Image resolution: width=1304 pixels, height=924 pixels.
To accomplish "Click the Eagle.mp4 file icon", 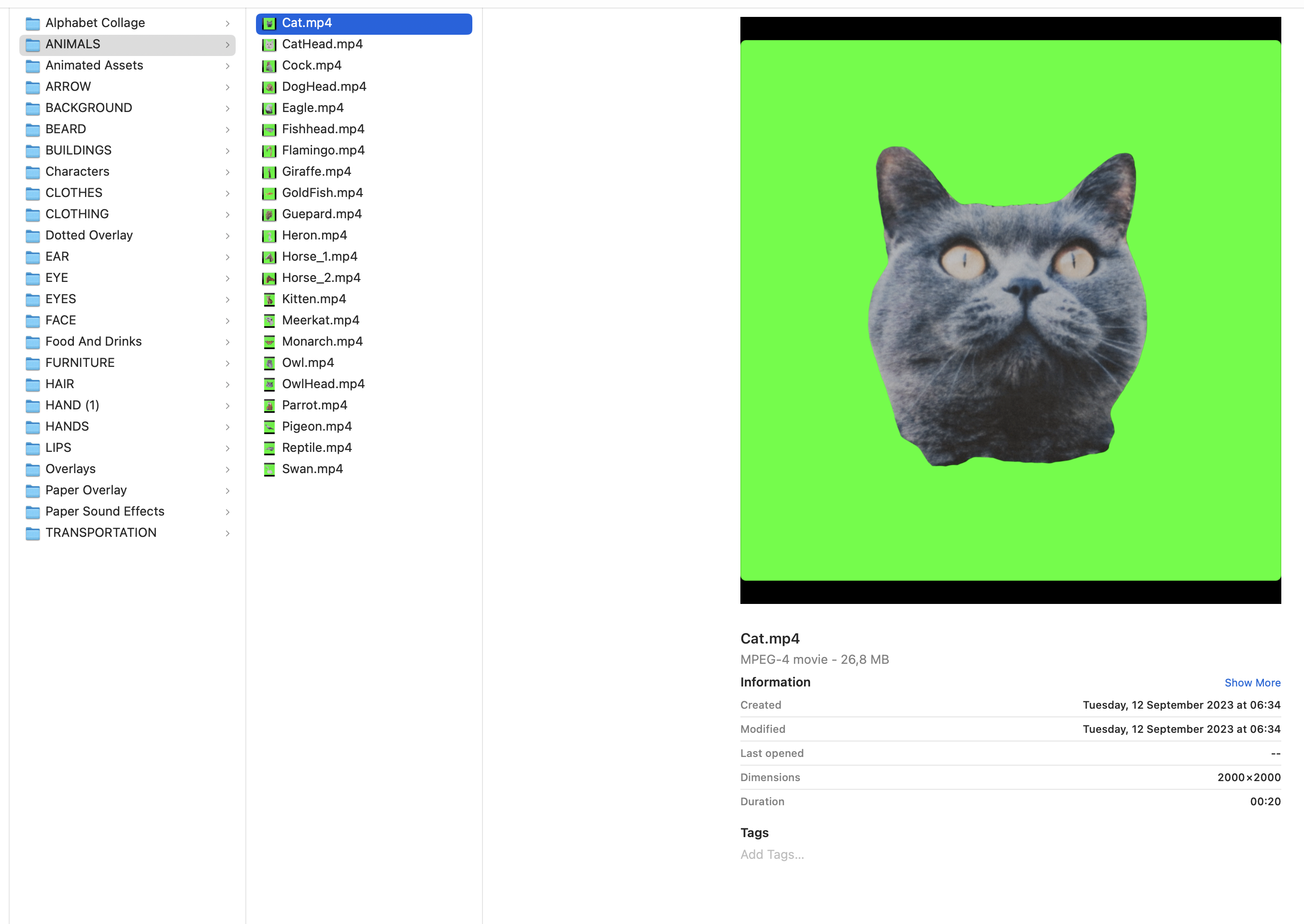I will [269, 108].
